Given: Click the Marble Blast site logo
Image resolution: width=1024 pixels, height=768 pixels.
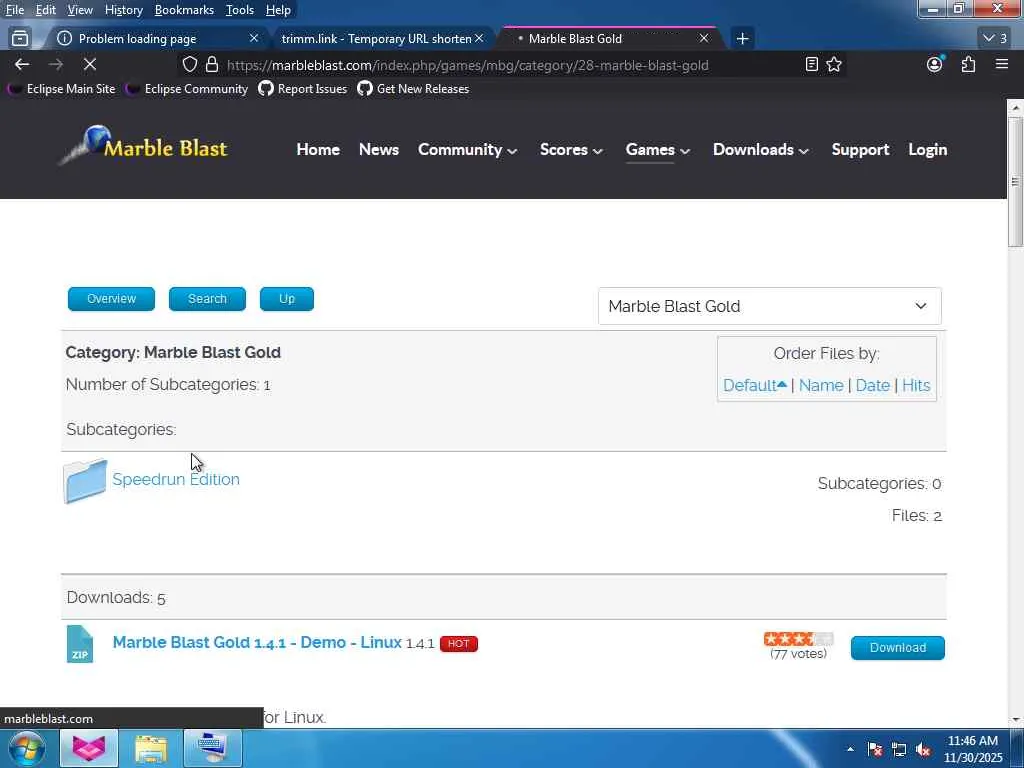Looking at the screenshot, I should [x=144, y=146].
